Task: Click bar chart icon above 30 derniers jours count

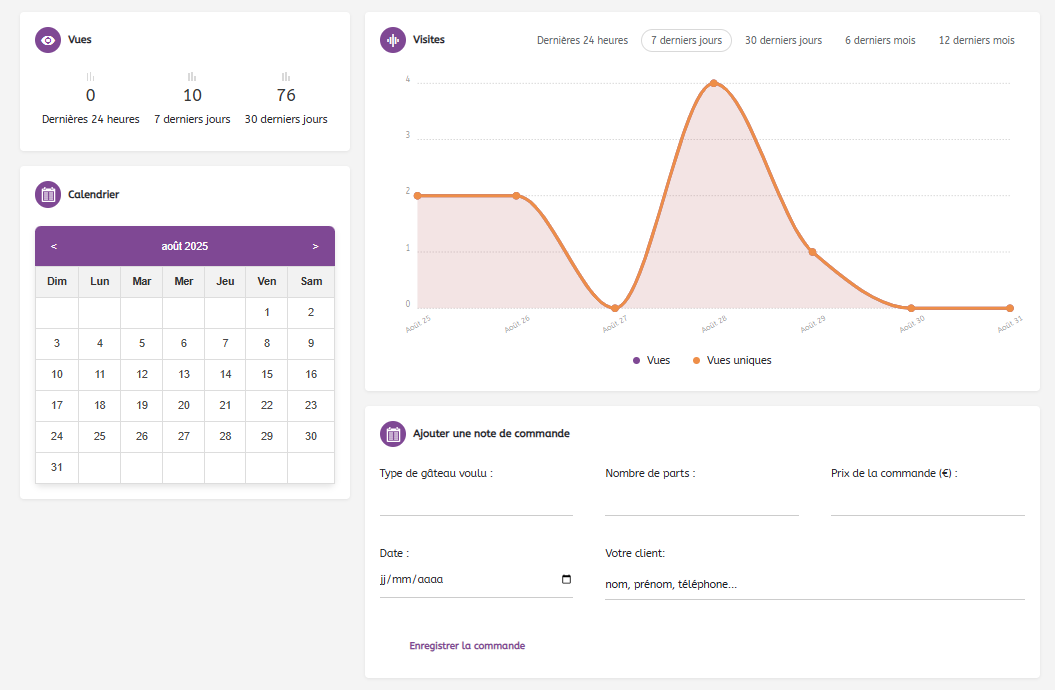Action: point(286,77)
